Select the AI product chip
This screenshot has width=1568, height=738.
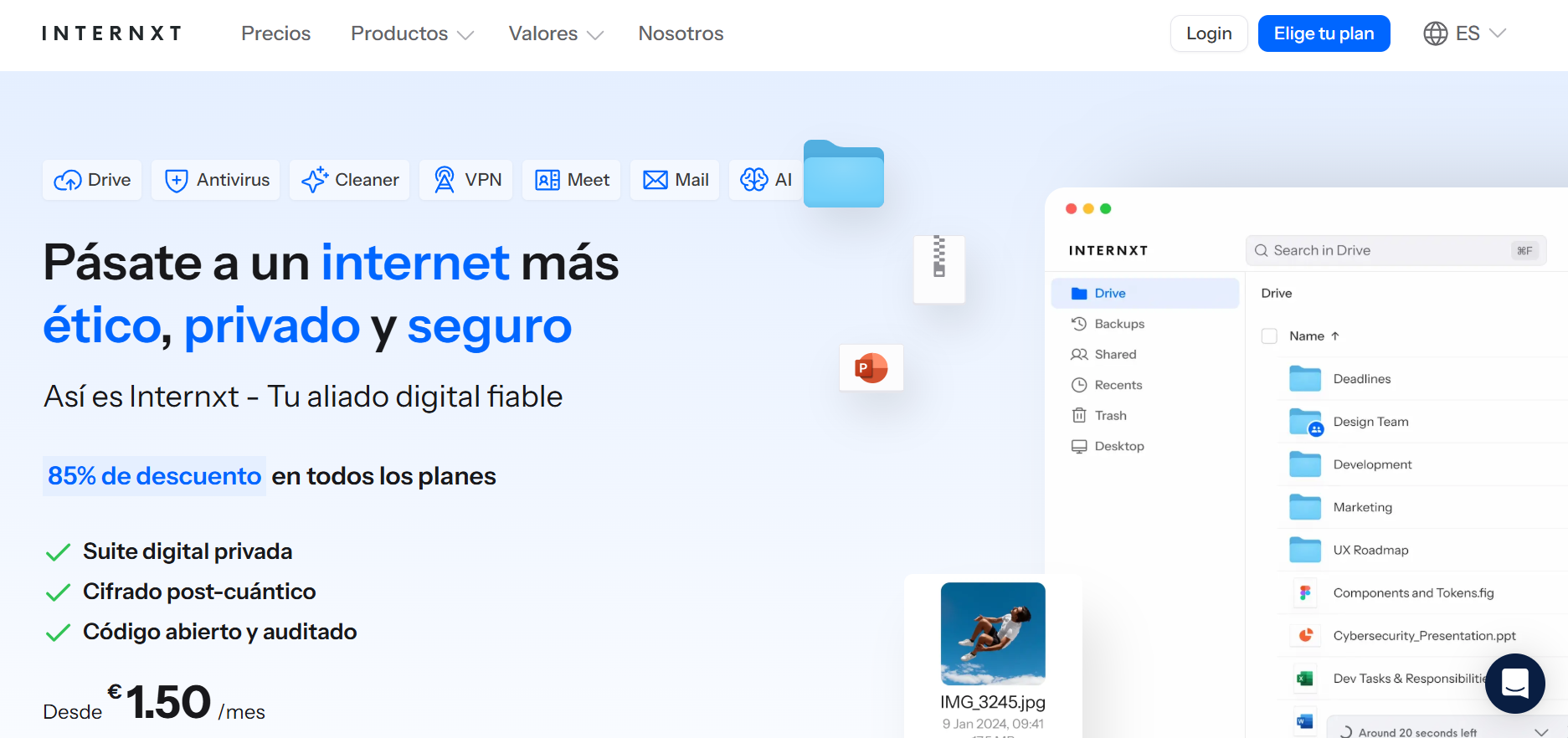[x=765, y=180]
